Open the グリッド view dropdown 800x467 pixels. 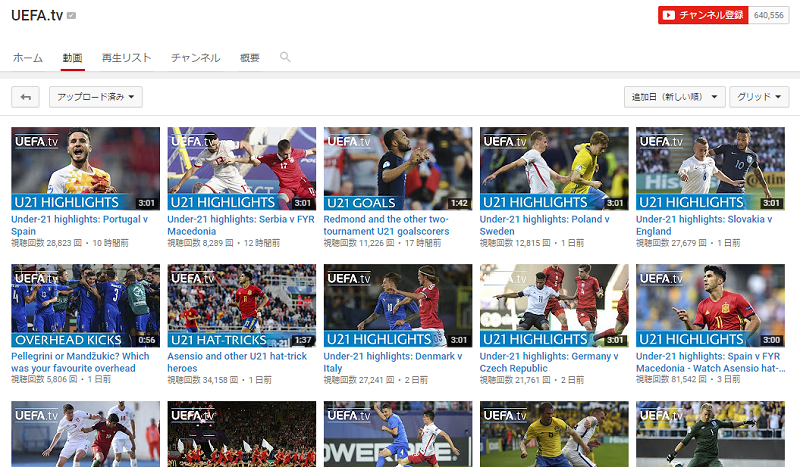(761, 97)
